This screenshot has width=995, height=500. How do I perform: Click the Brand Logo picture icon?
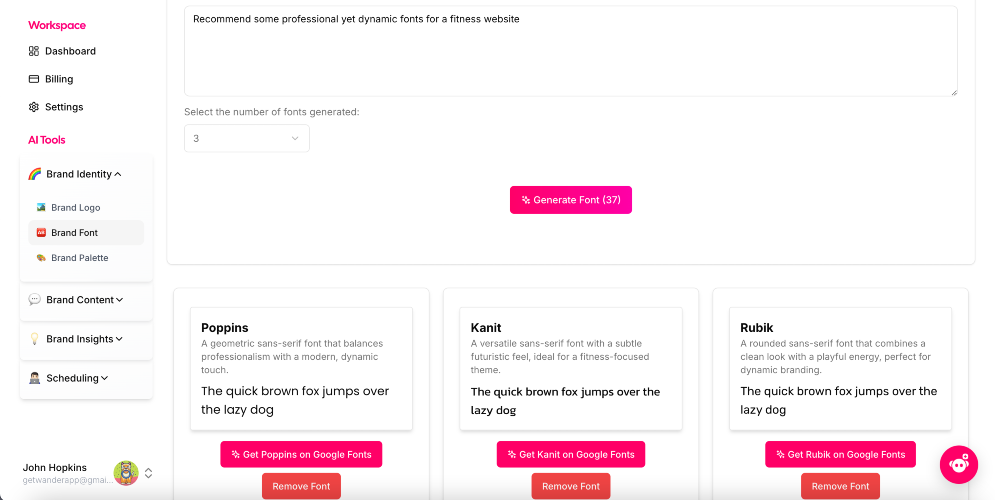point(41,207)
